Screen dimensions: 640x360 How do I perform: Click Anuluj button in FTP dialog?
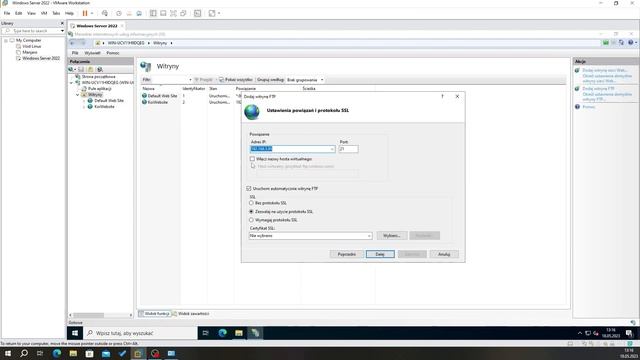pyautogui.click(x=444, y=254)
